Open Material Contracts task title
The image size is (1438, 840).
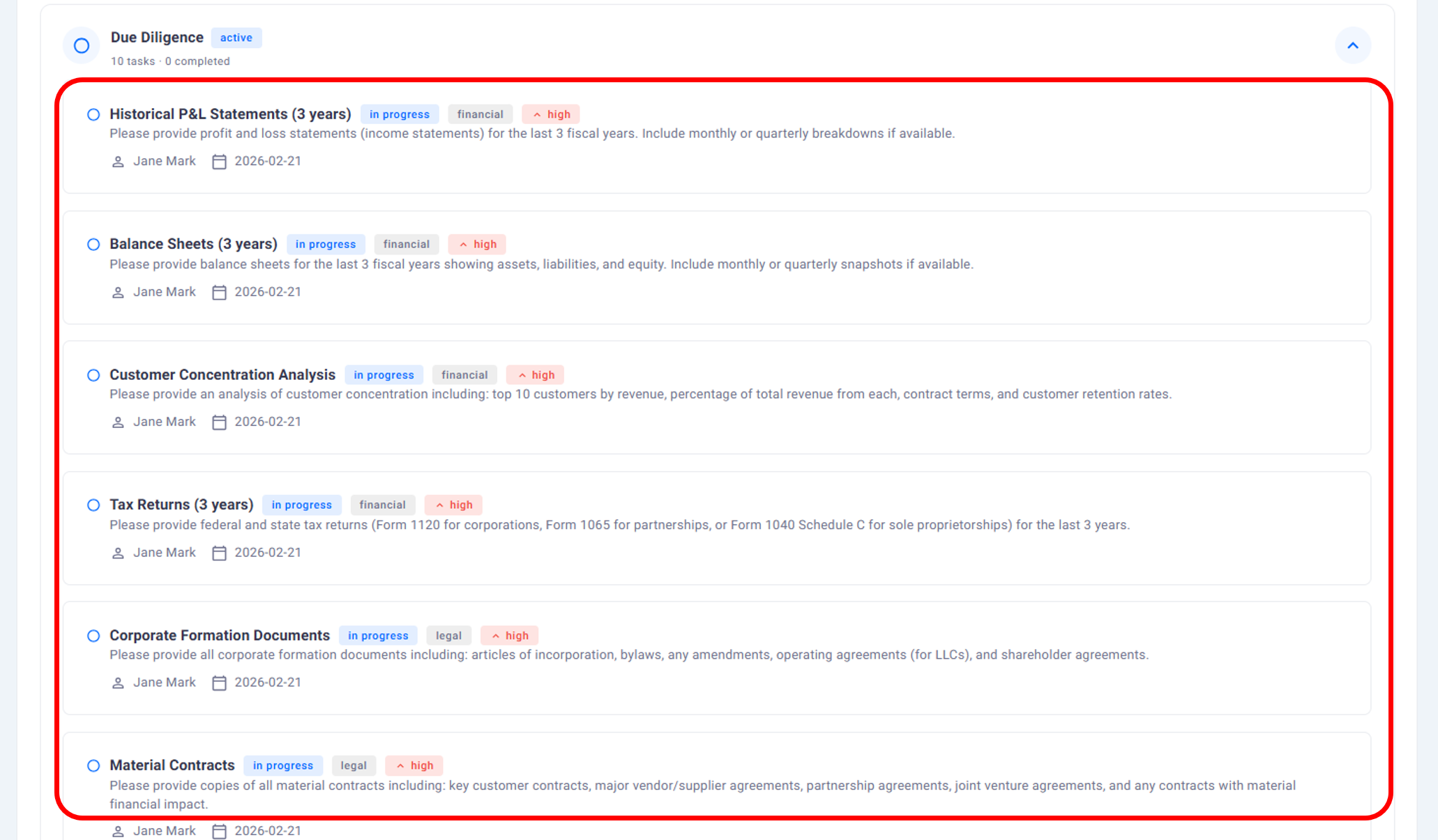172,765
